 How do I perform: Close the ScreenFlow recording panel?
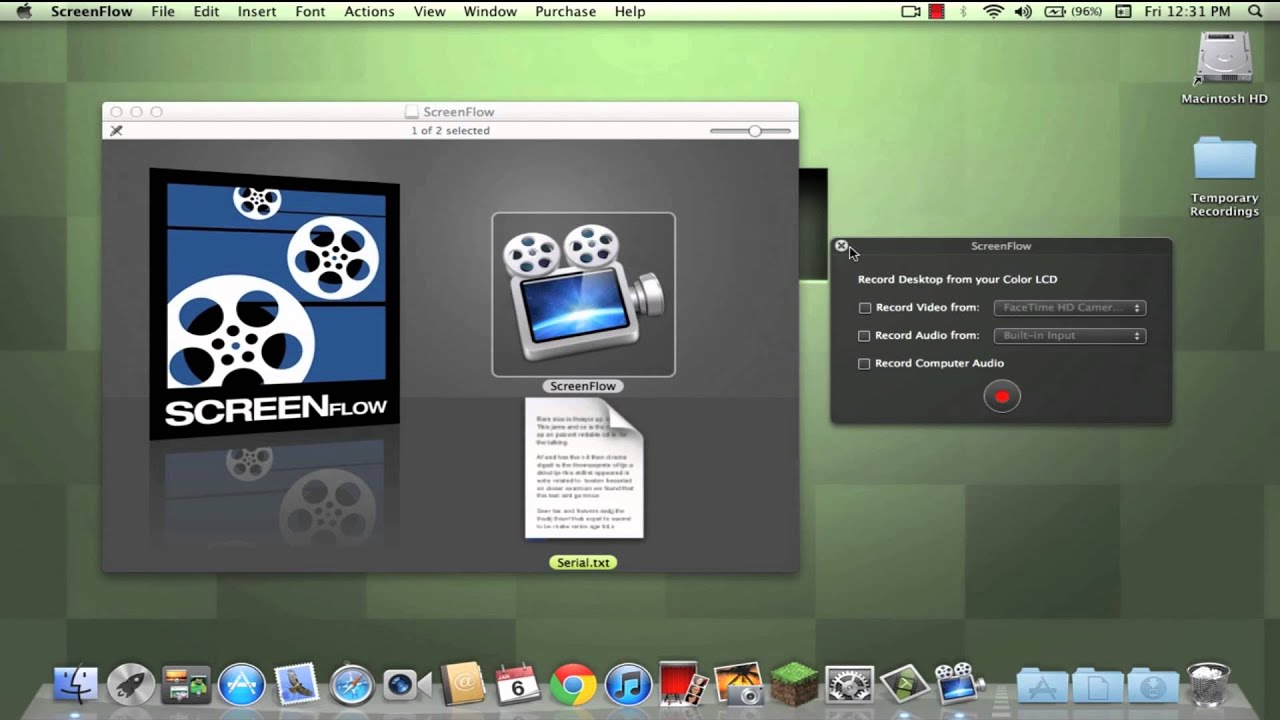pyautogui.click(x=841, y=246)
